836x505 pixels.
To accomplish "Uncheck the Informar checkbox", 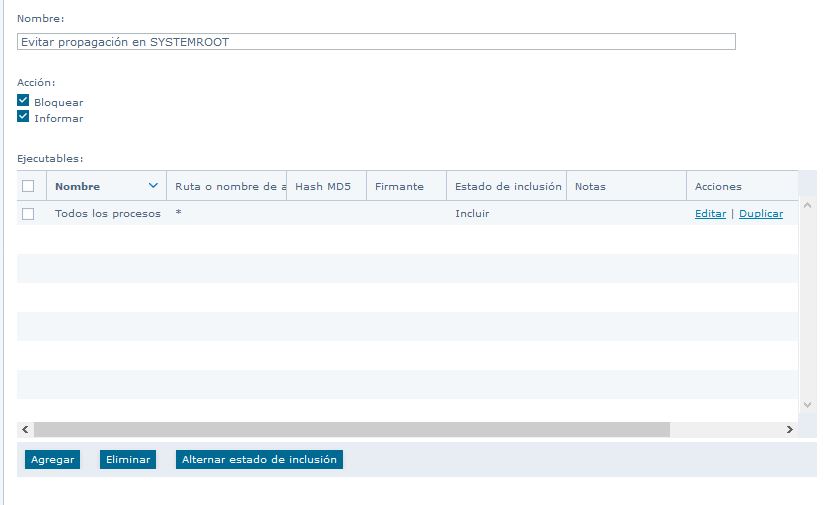I will 23,116.
